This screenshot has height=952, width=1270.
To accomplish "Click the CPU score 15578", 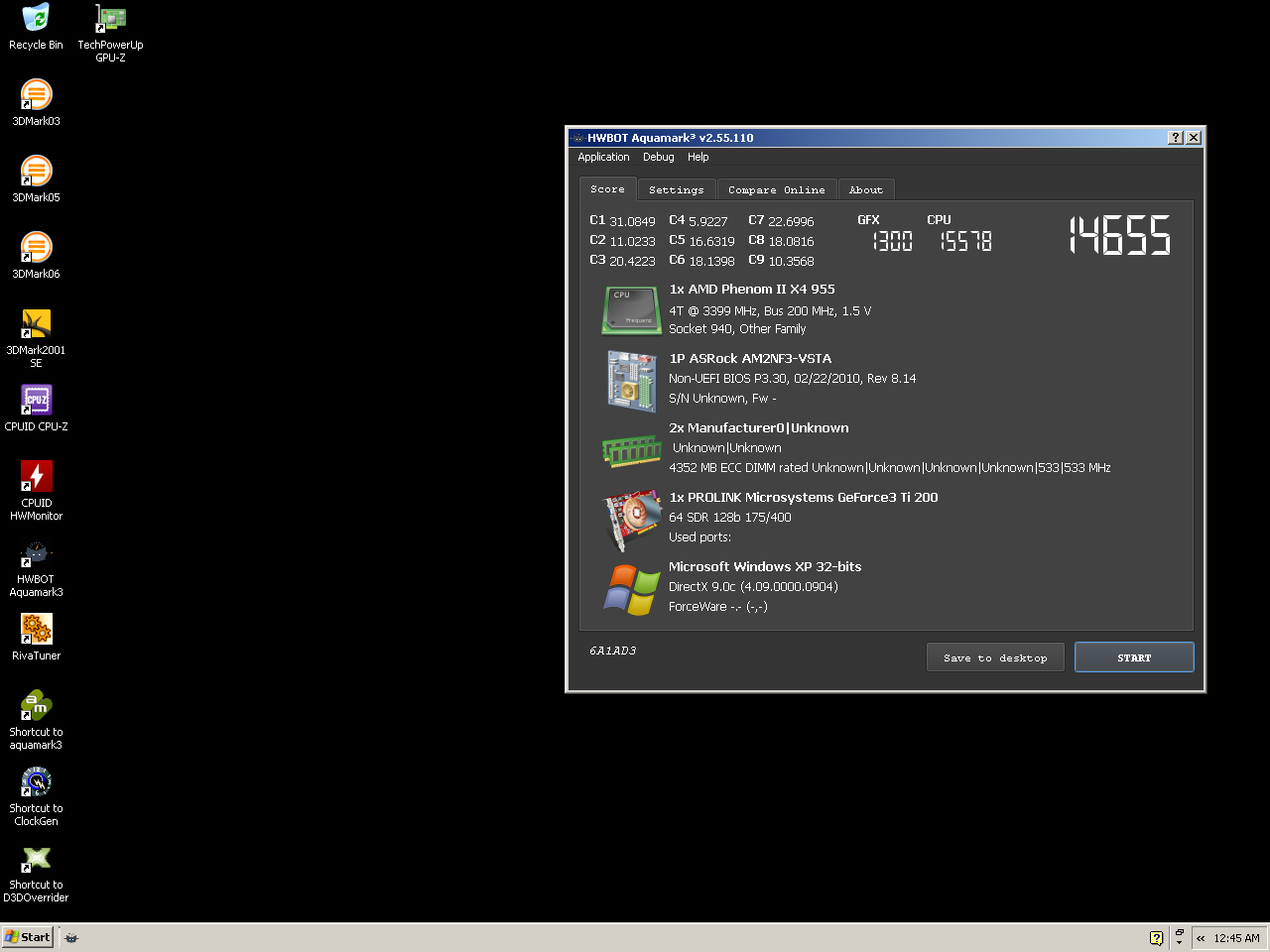I will [x=965, y=241].
